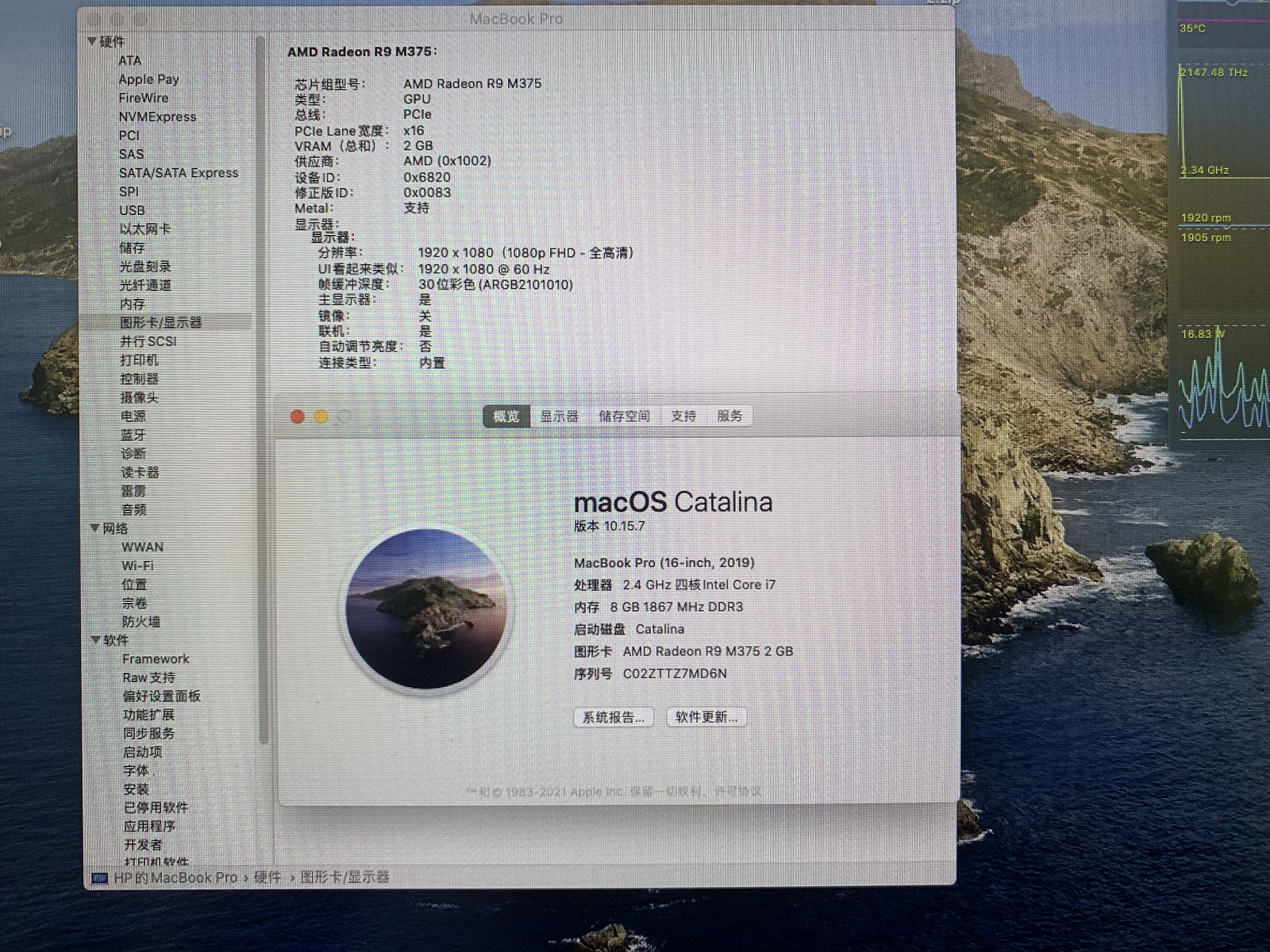Select Apple Pay in the sidebar
This screenshot has width=1270, height=952.
(149, 79)
